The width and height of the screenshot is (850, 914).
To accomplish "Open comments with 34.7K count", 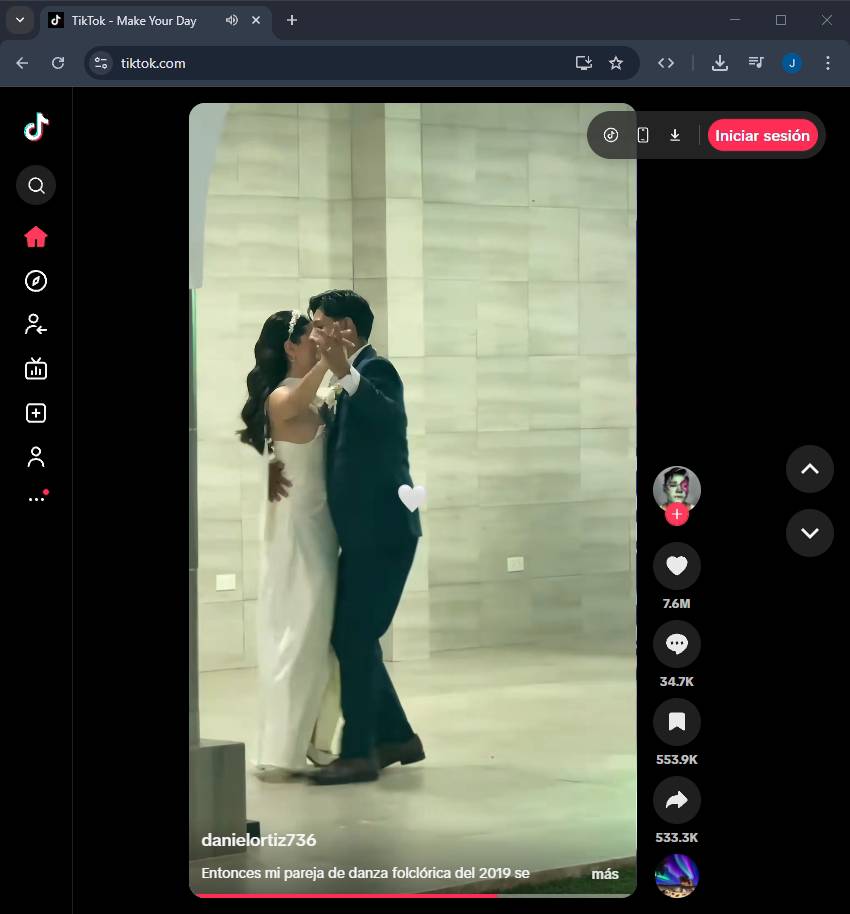I will (x=677, y=644).
